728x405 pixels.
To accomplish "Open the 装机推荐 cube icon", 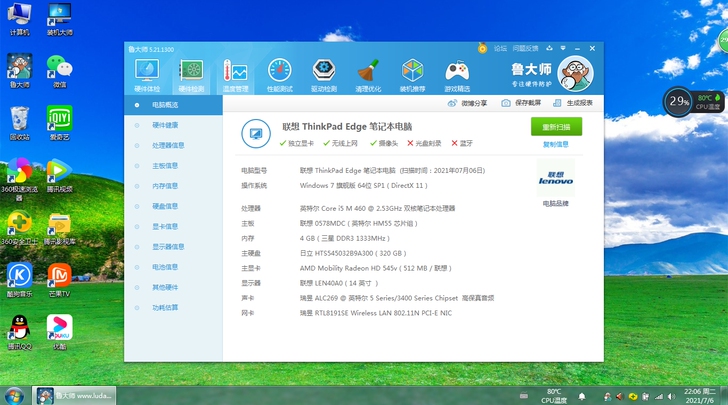I will tap(412, 76).
